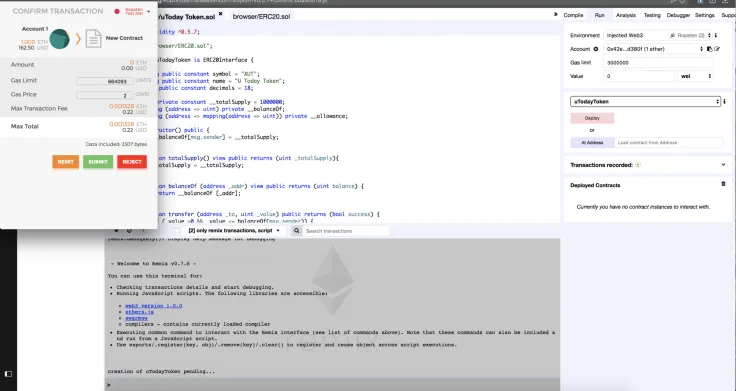Open the Analysis tab

626,15
